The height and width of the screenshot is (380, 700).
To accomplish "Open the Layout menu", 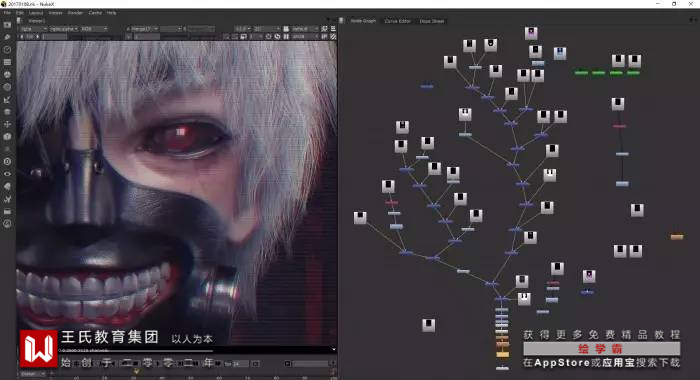I will pyautogui.click(x=36, y=13).
